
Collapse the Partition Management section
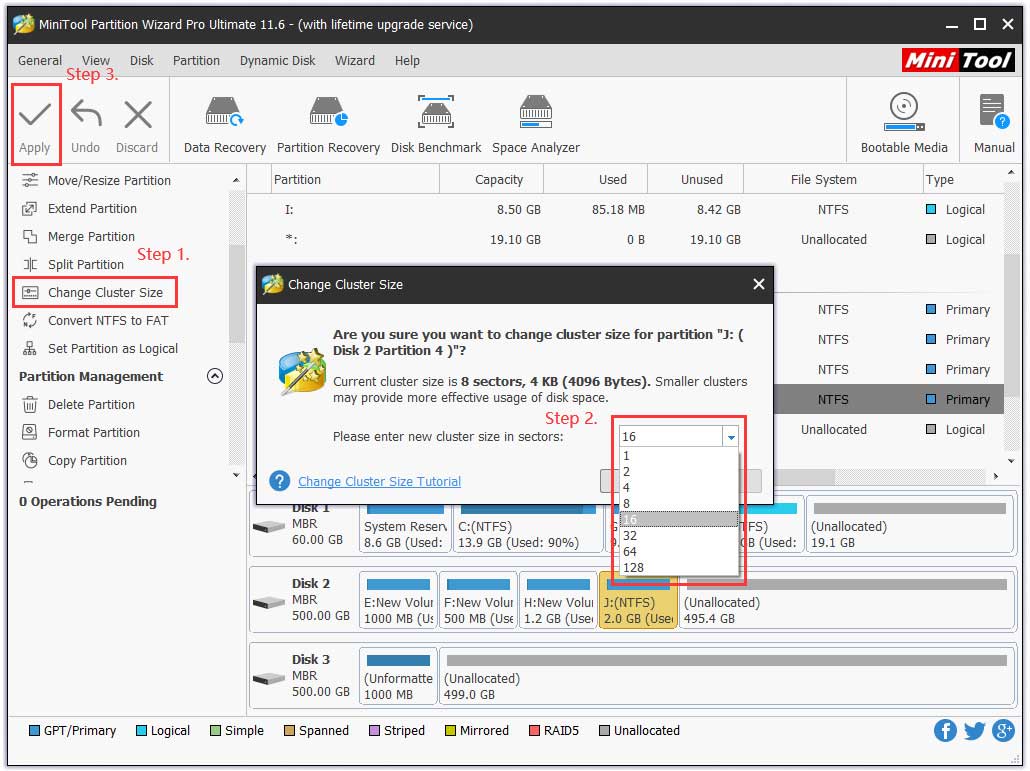[214, 377]
